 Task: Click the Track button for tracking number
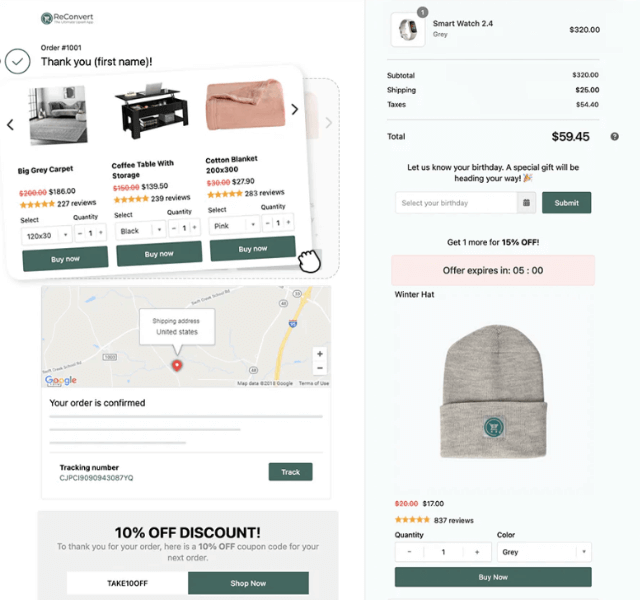click(x=291, y=472)
